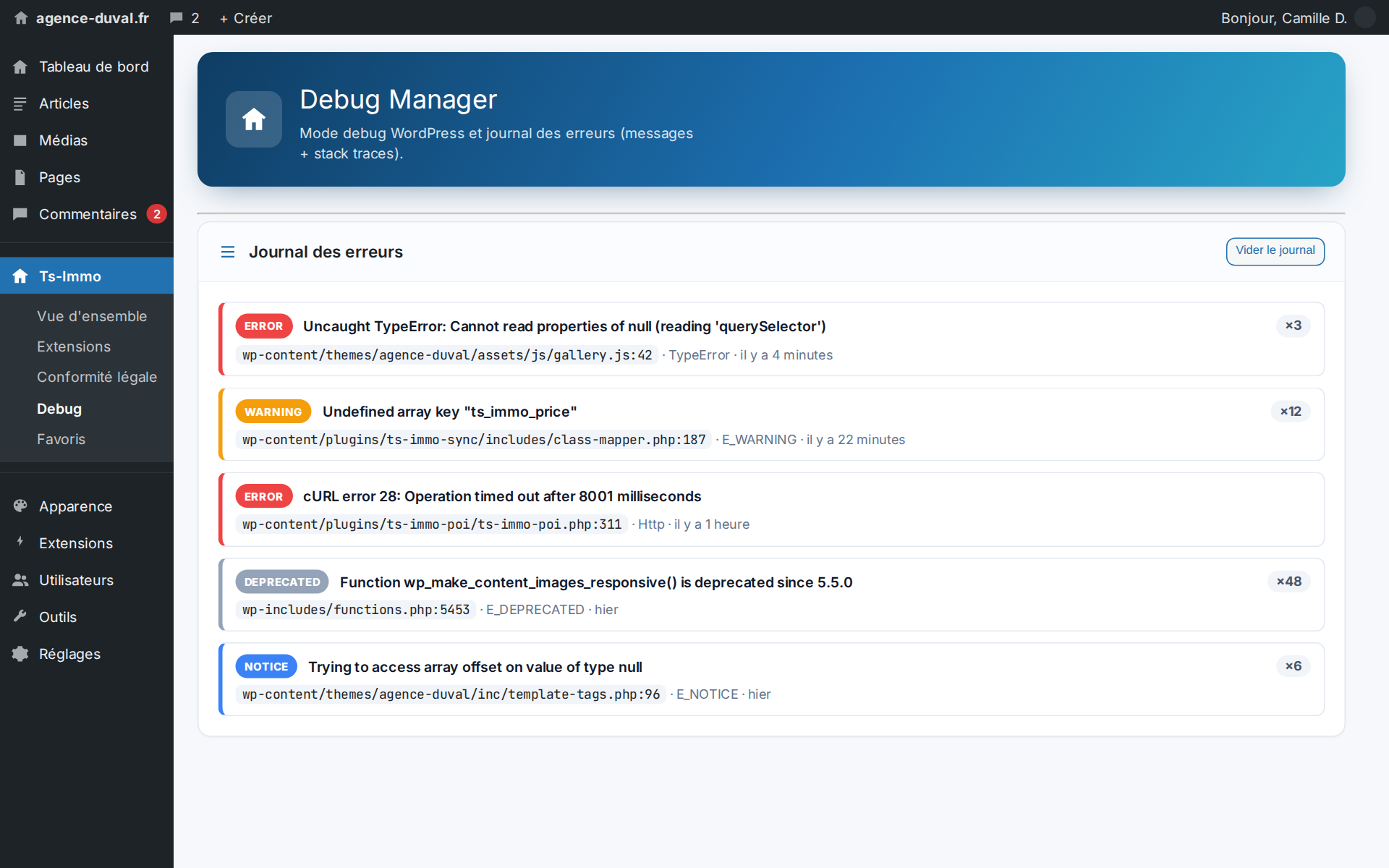Open the Ts-Immo Extensions submenu item
Screen dimensions: 1389x868
(x=74, y=346)
